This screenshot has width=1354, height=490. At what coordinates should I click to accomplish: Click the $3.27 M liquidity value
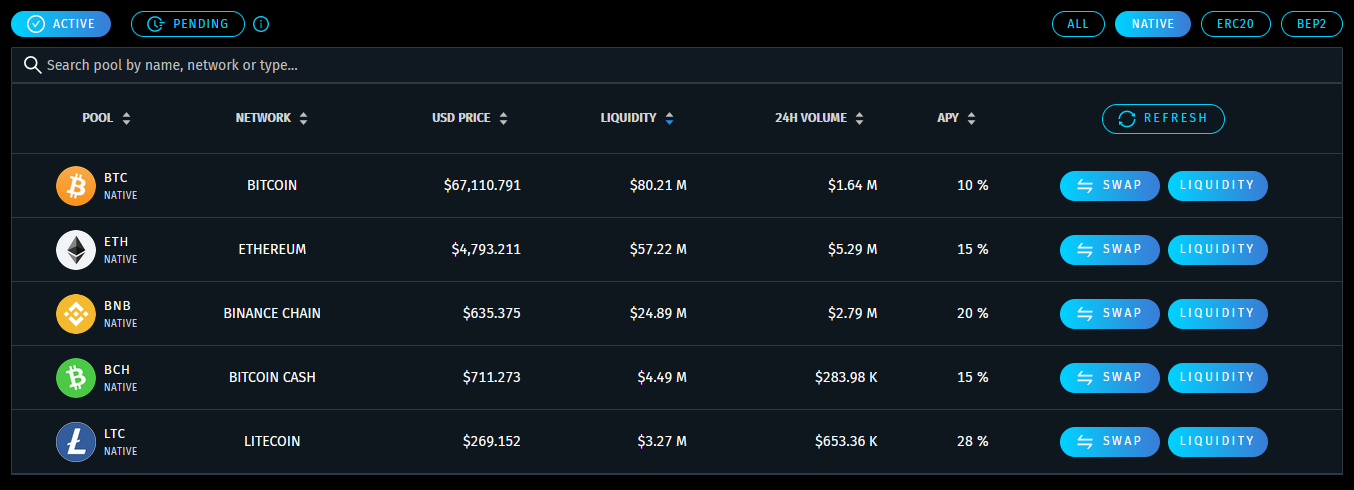tap(662, 442)
